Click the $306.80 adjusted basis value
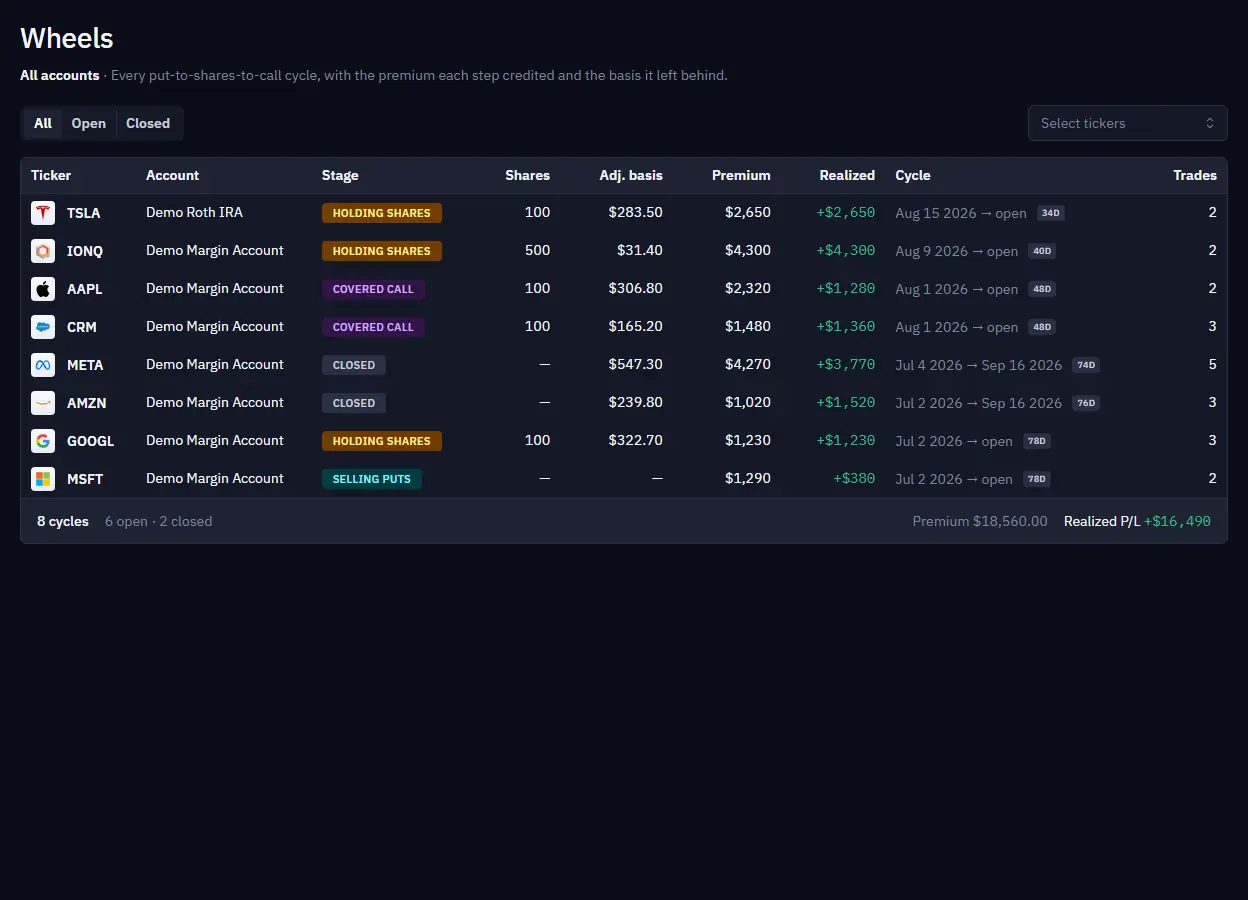 click(635, 288)
